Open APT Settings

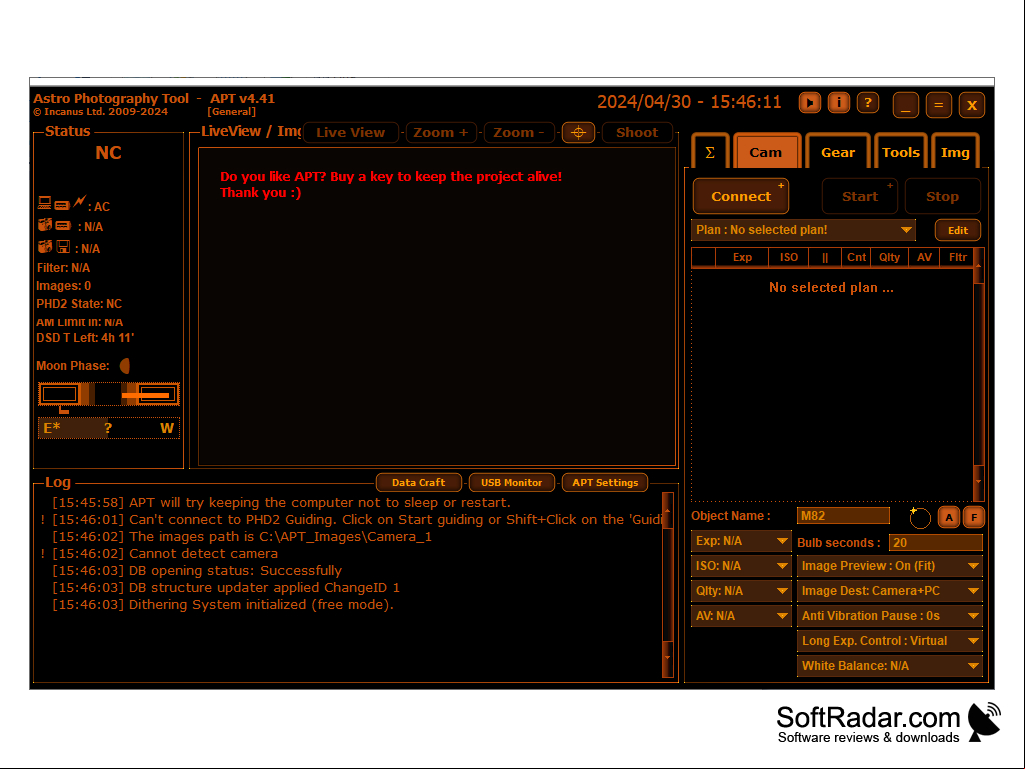pos(605,483)
